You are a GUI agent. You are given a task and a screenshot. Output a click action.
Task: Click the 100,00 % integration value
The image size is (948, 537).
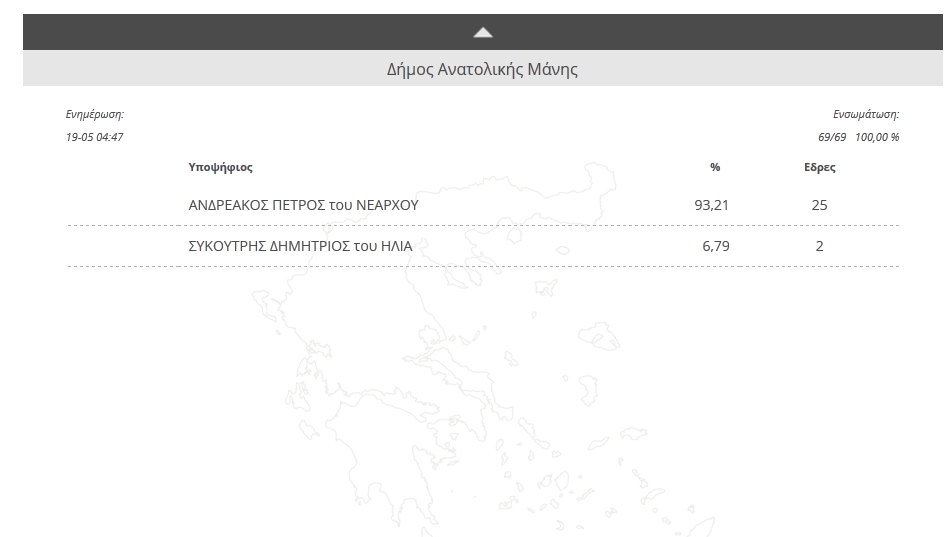[x=877, y=137]
